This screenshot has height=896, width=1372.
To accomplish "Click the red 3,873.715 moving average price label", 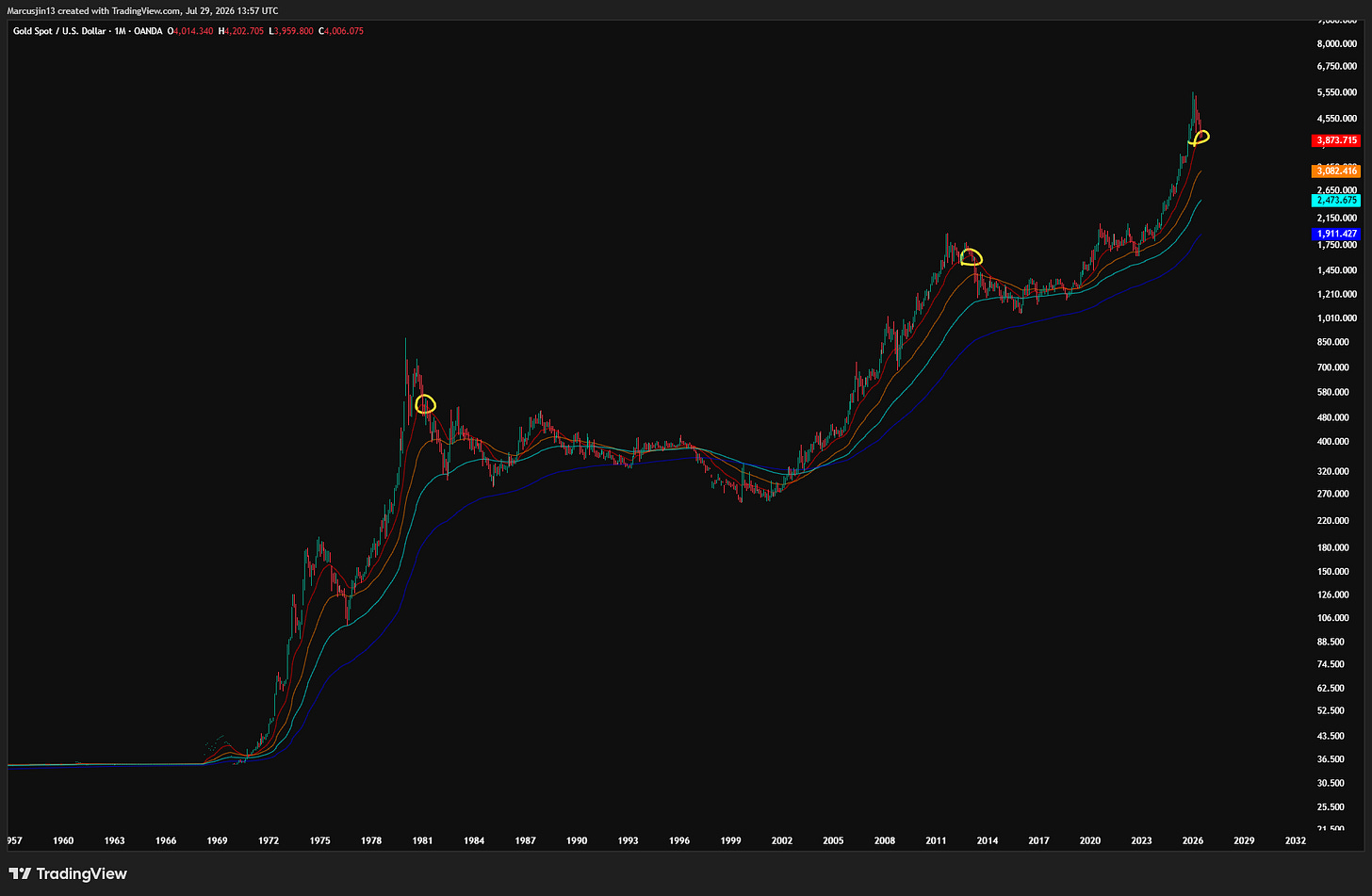I will 1335,140.
